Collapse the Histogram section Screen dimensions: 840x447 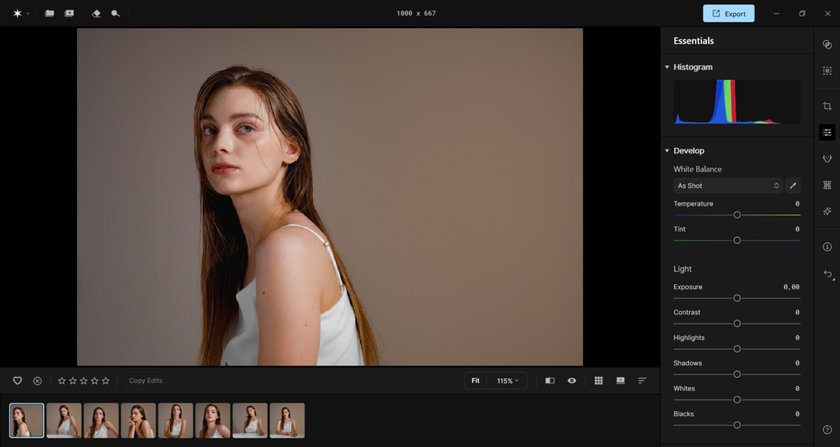coord(667,67)
